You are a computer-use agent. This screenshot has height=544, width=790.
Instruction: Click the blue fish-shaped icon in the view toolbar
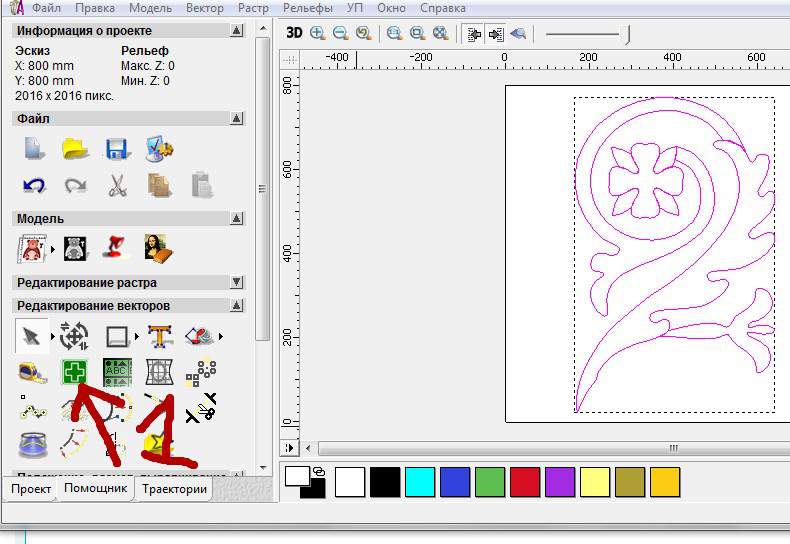tap(518, 34)
